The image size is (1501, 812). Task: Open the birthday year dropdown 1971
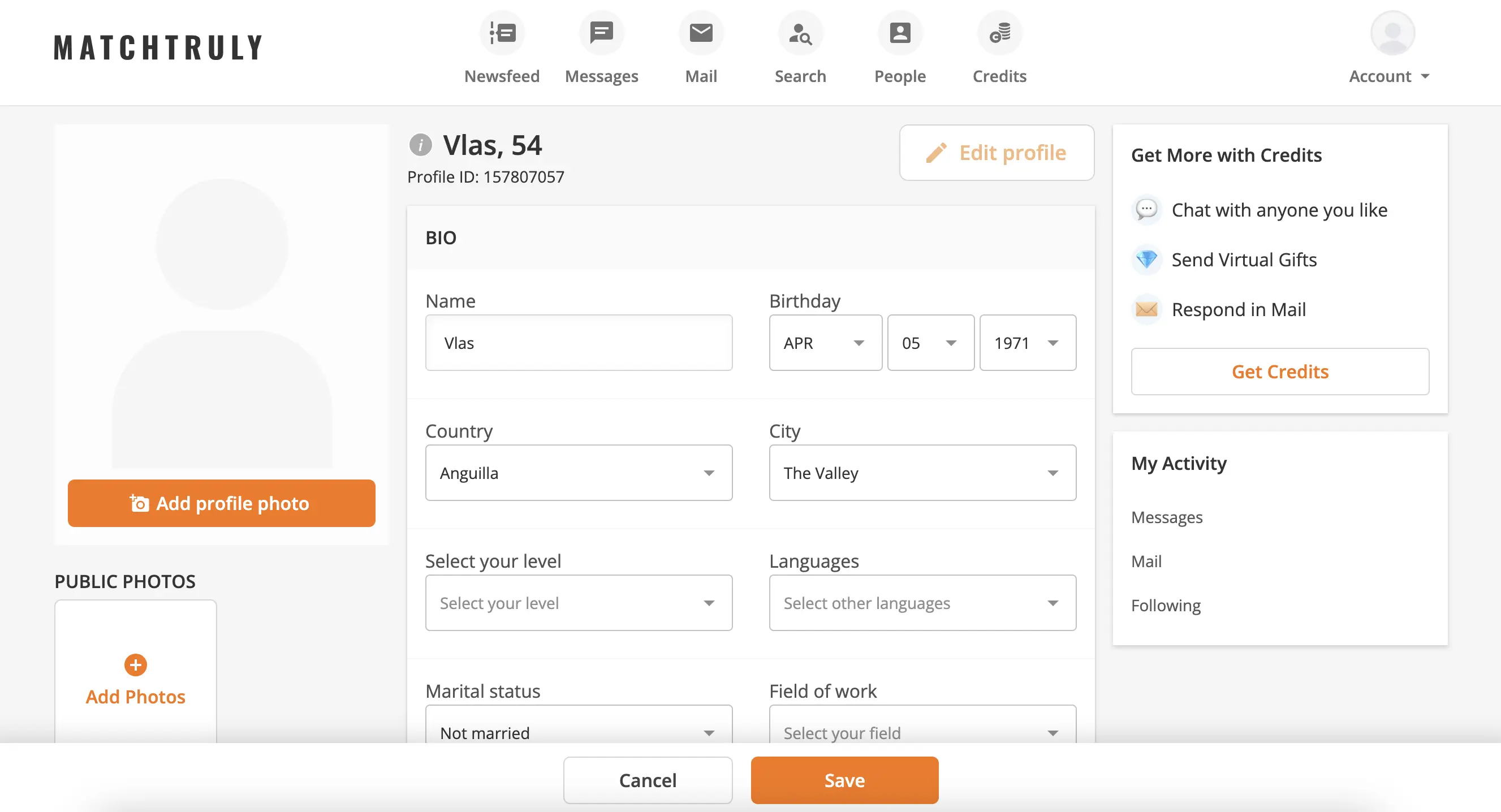(1027, 343)
